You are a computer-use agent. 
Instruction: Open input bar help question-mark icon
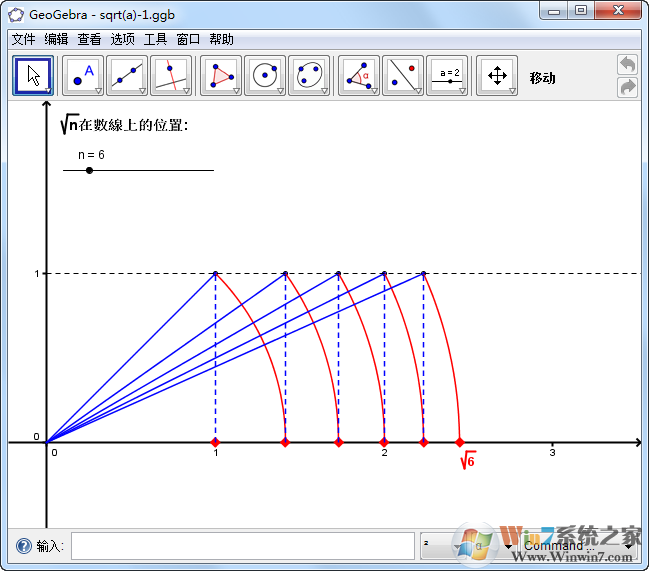[24, 546]
